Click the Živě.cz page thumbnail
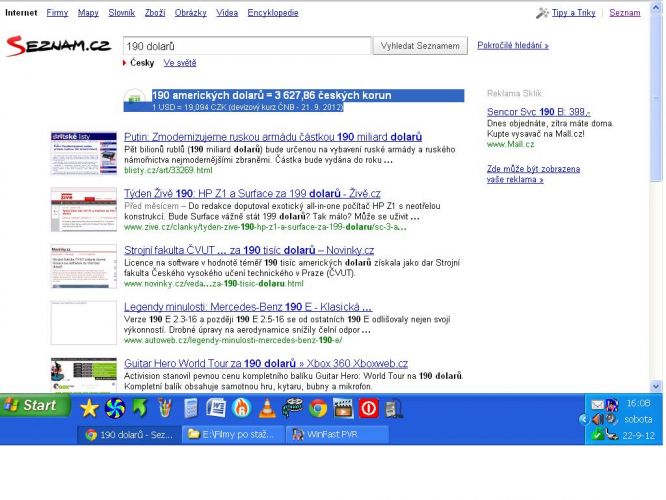 84,209
